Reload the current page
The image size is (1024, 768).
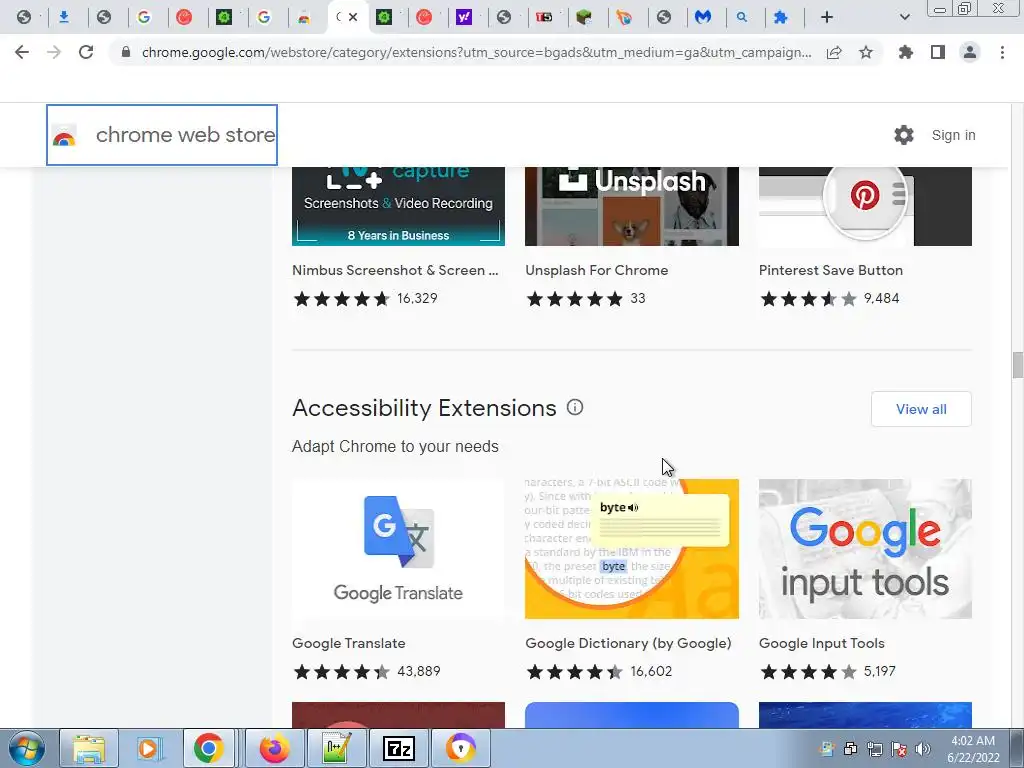(x=86, y=52)
